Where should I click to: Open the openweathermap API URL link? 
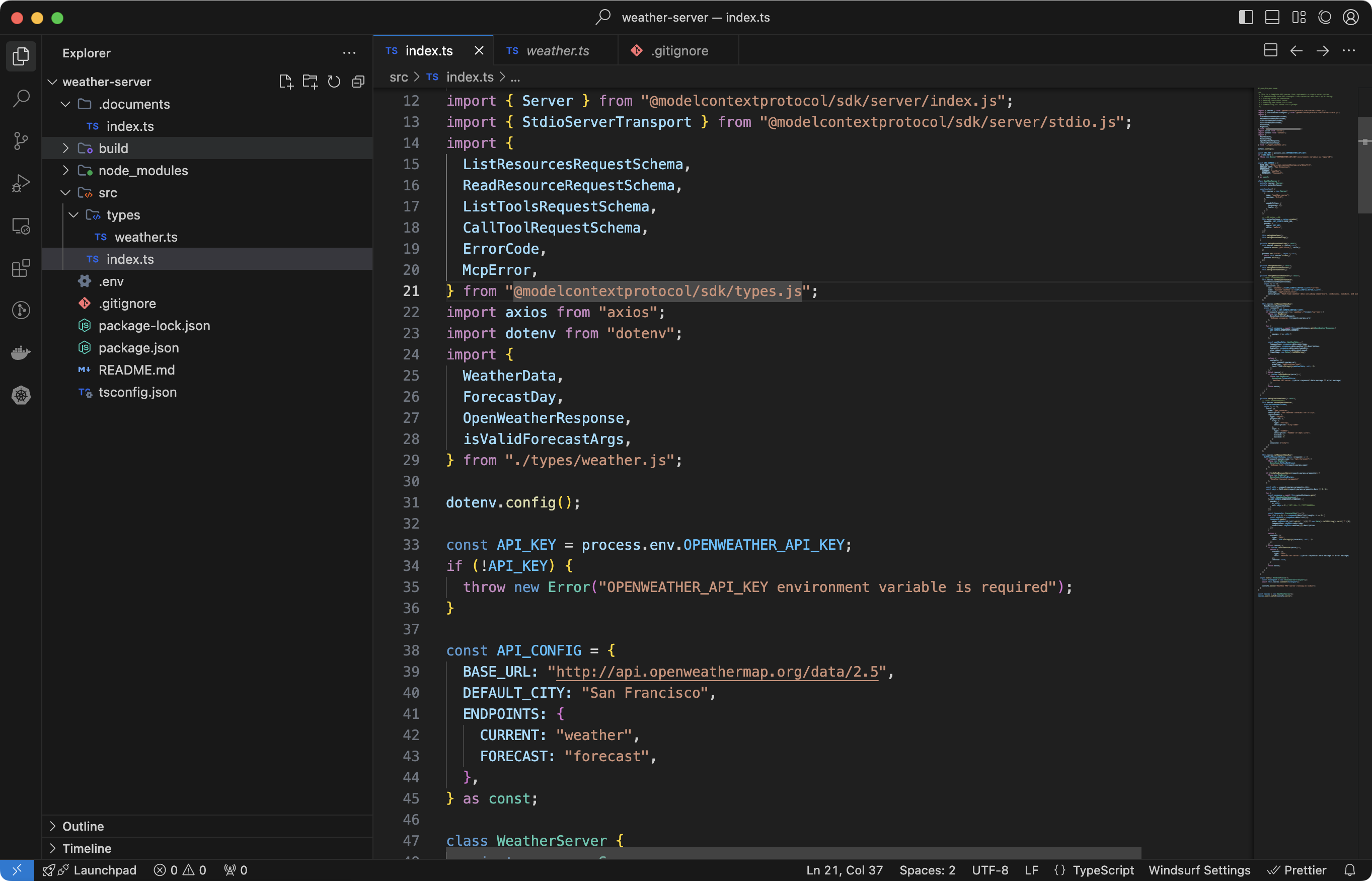(717, 672)
